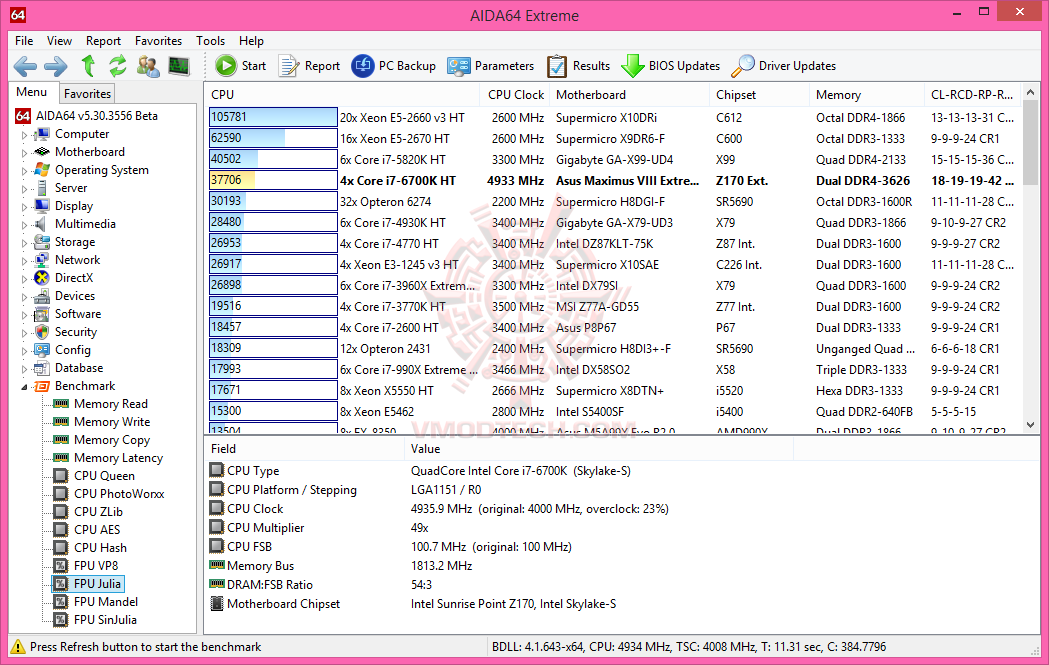This screenshot has height=665, width=1049.
Task: Open the users icon in toolbar
Action: point(148,66)
